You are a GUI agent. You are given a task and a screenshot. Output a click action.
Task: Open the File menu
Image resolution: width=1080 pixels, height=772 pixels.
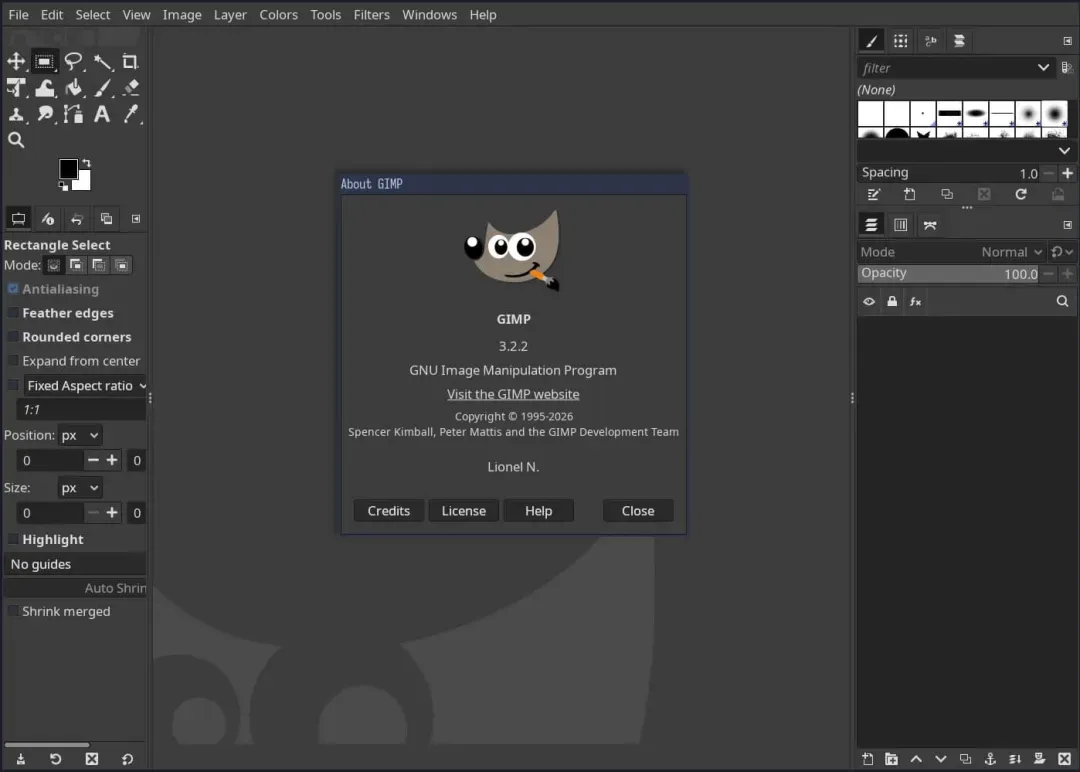click(19, 14)
